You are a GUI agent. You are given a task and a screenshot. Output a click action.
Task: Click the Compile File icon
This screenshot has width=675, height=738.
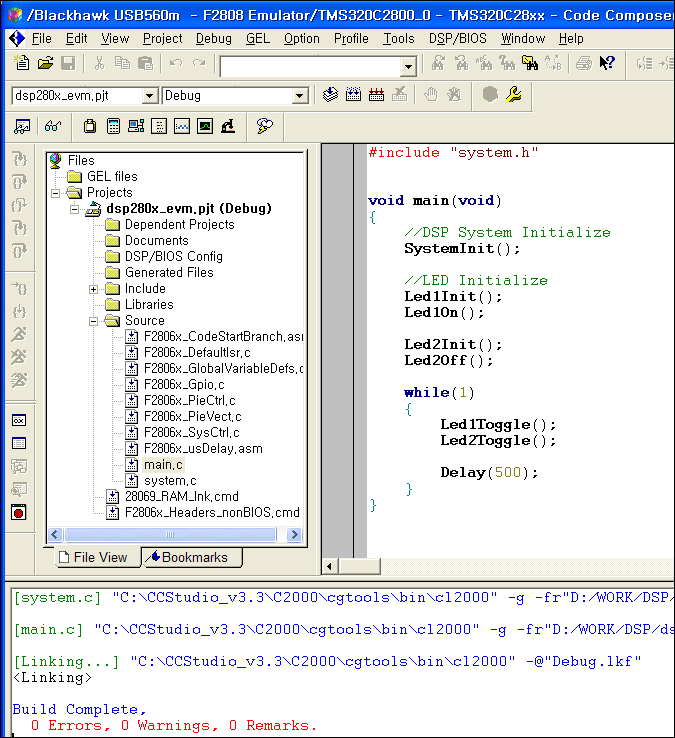point(330,95)
